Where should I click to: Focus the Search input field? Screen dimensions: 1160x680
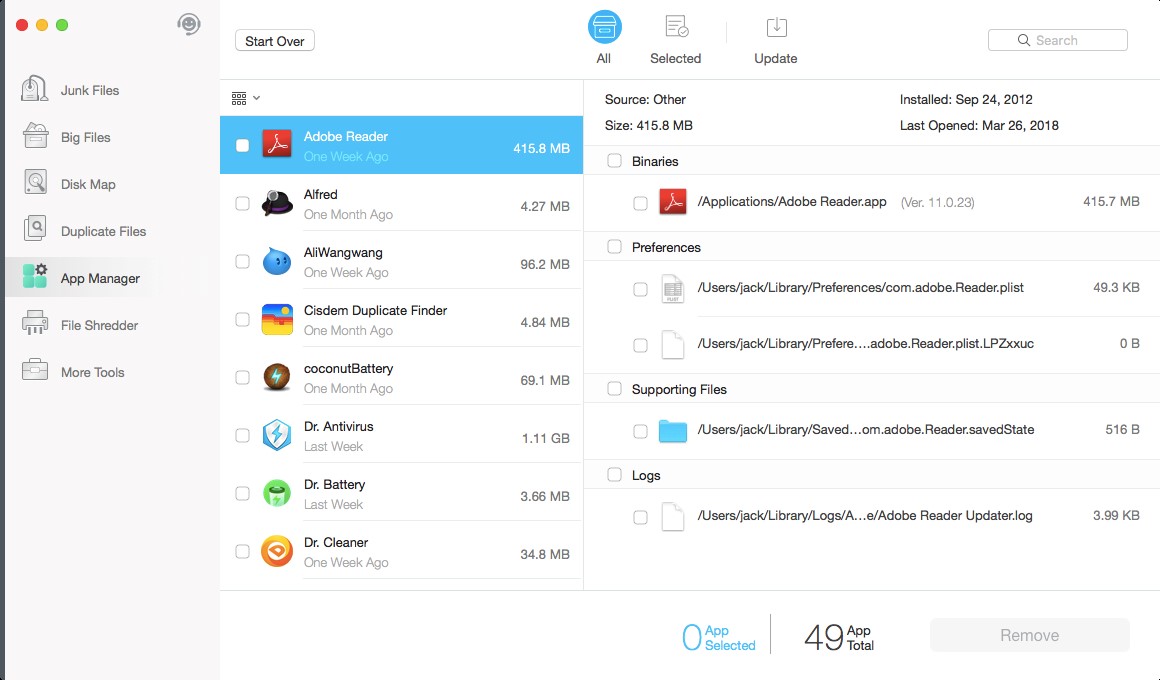pyautogui.click(x=1058, y=40)
